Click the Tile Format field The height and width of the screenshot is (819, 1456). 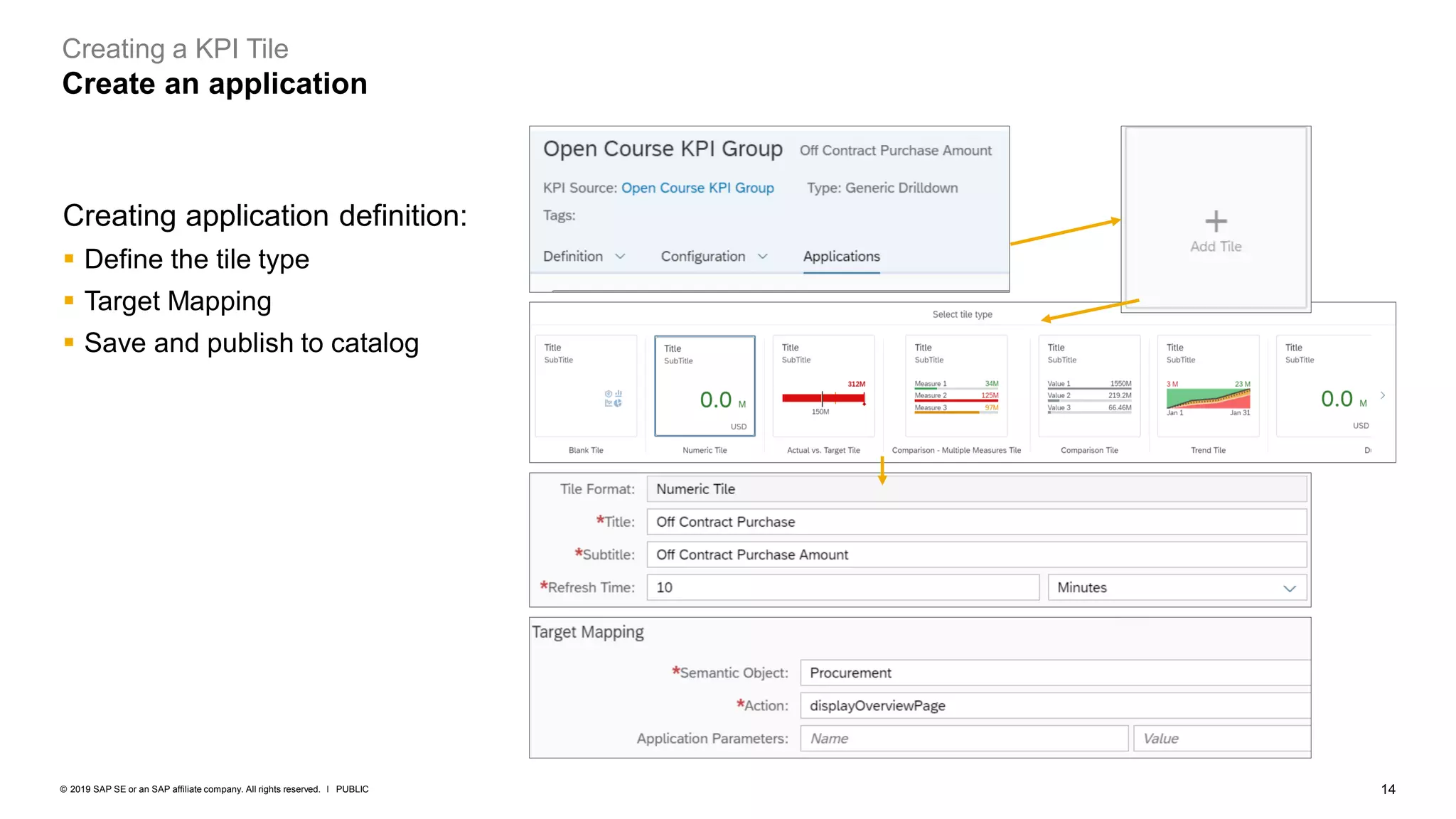click(977, 489)
